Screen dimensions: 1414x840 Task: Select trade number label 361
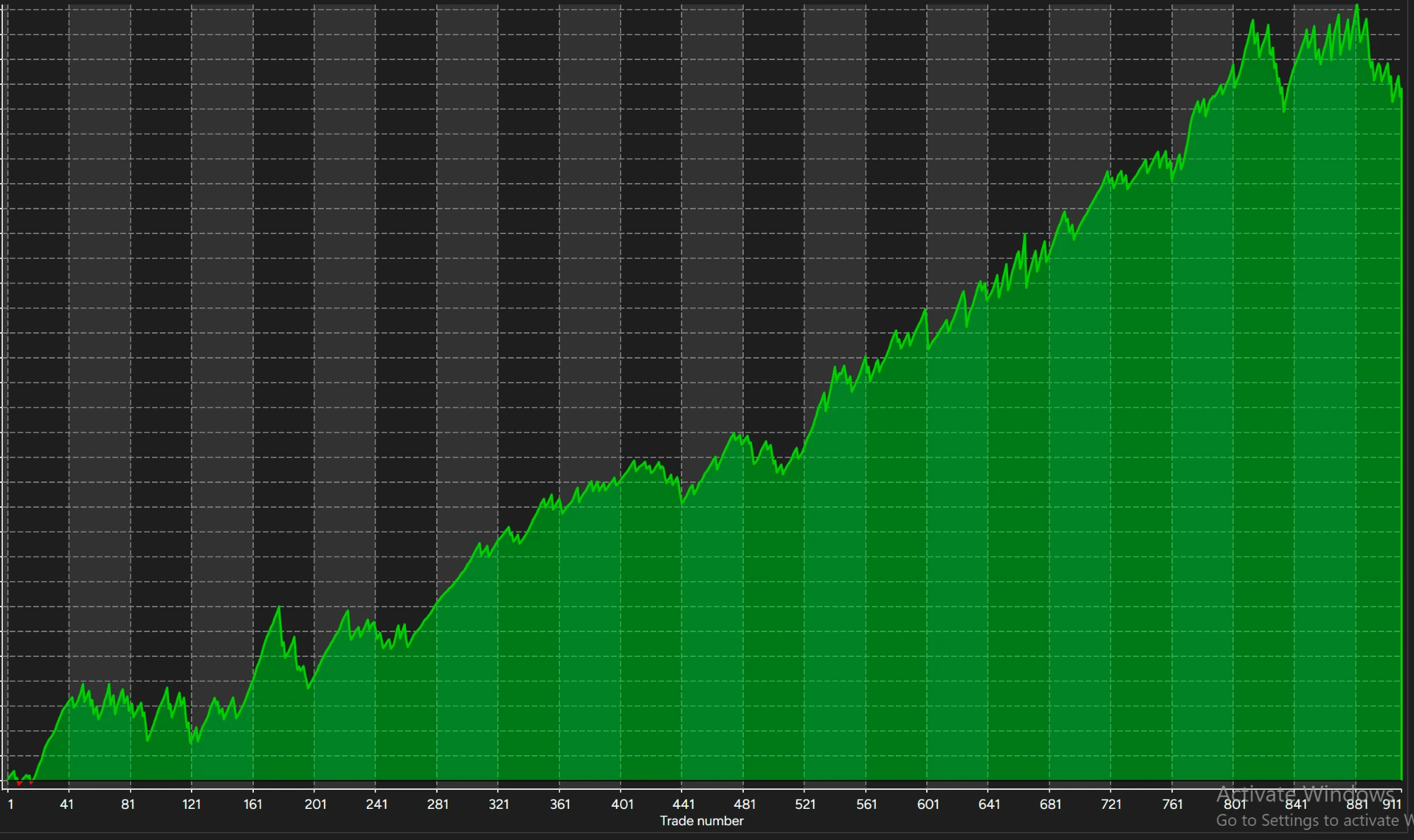tap(560, 804)
